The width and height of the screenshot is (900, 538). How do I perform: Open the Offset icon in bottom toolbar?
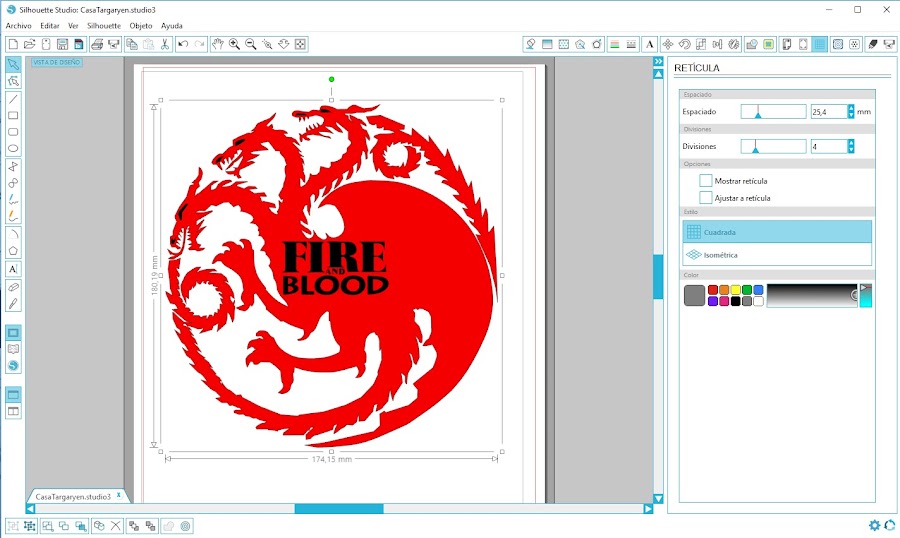(x=185, y=526)
